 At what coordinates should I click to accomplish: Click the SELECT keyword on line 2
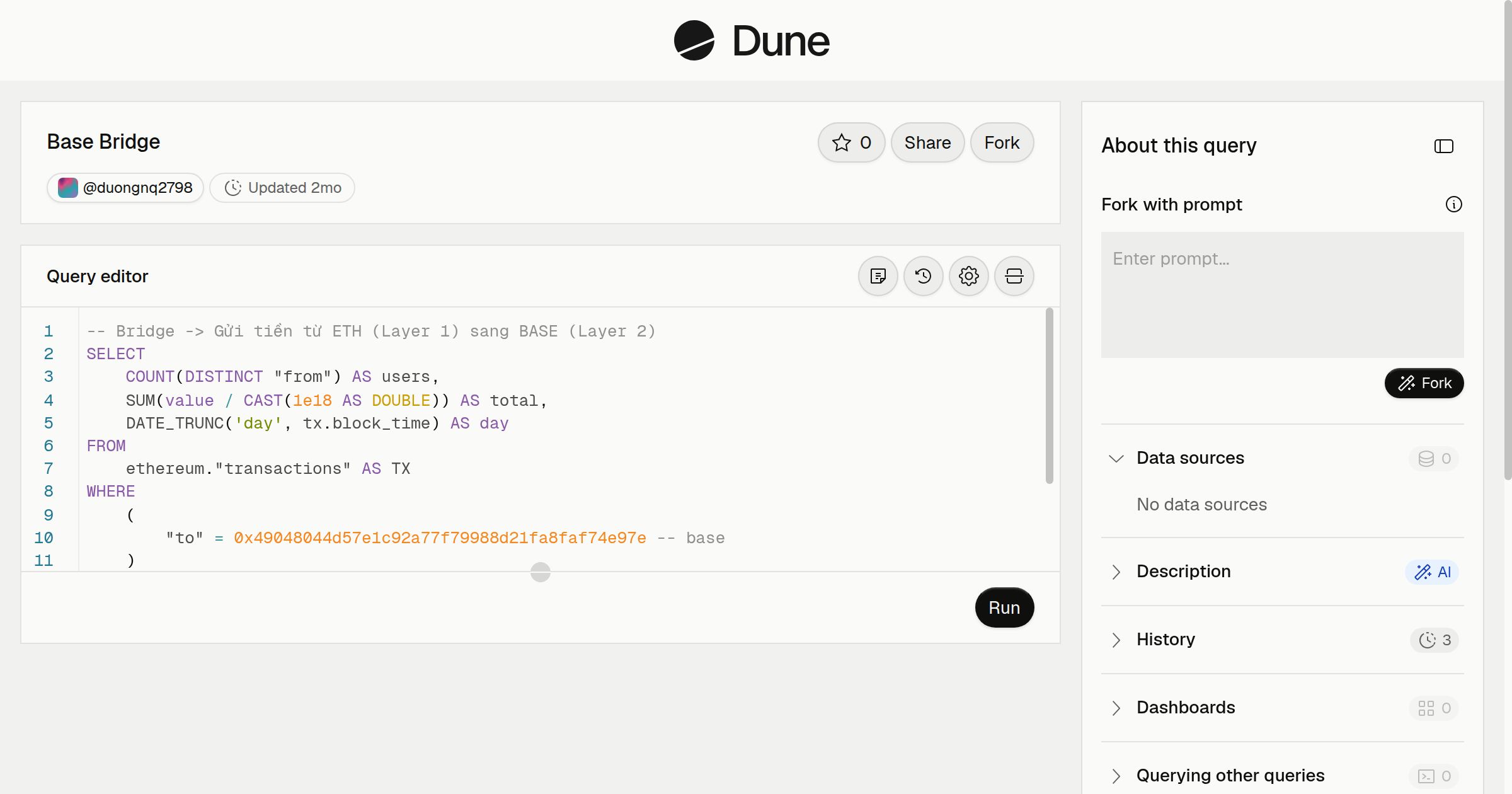tap(116, 354)
